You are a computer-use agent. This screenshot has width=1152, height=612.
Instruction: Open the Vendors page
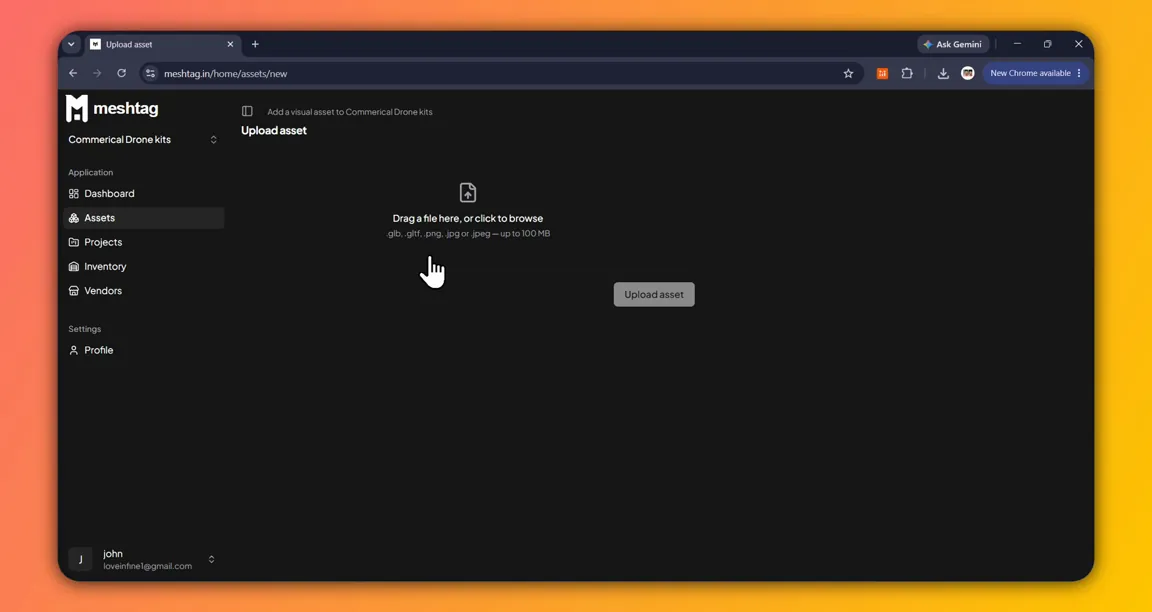[143, 290]
